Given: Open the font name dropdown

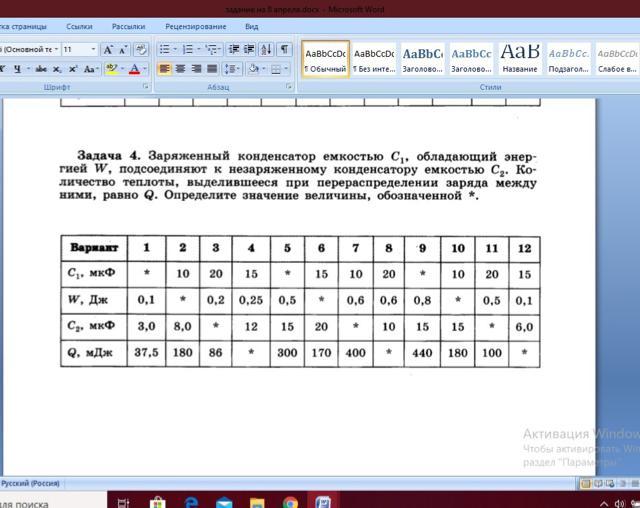Looking at the screenshot, I should [56, 49].
